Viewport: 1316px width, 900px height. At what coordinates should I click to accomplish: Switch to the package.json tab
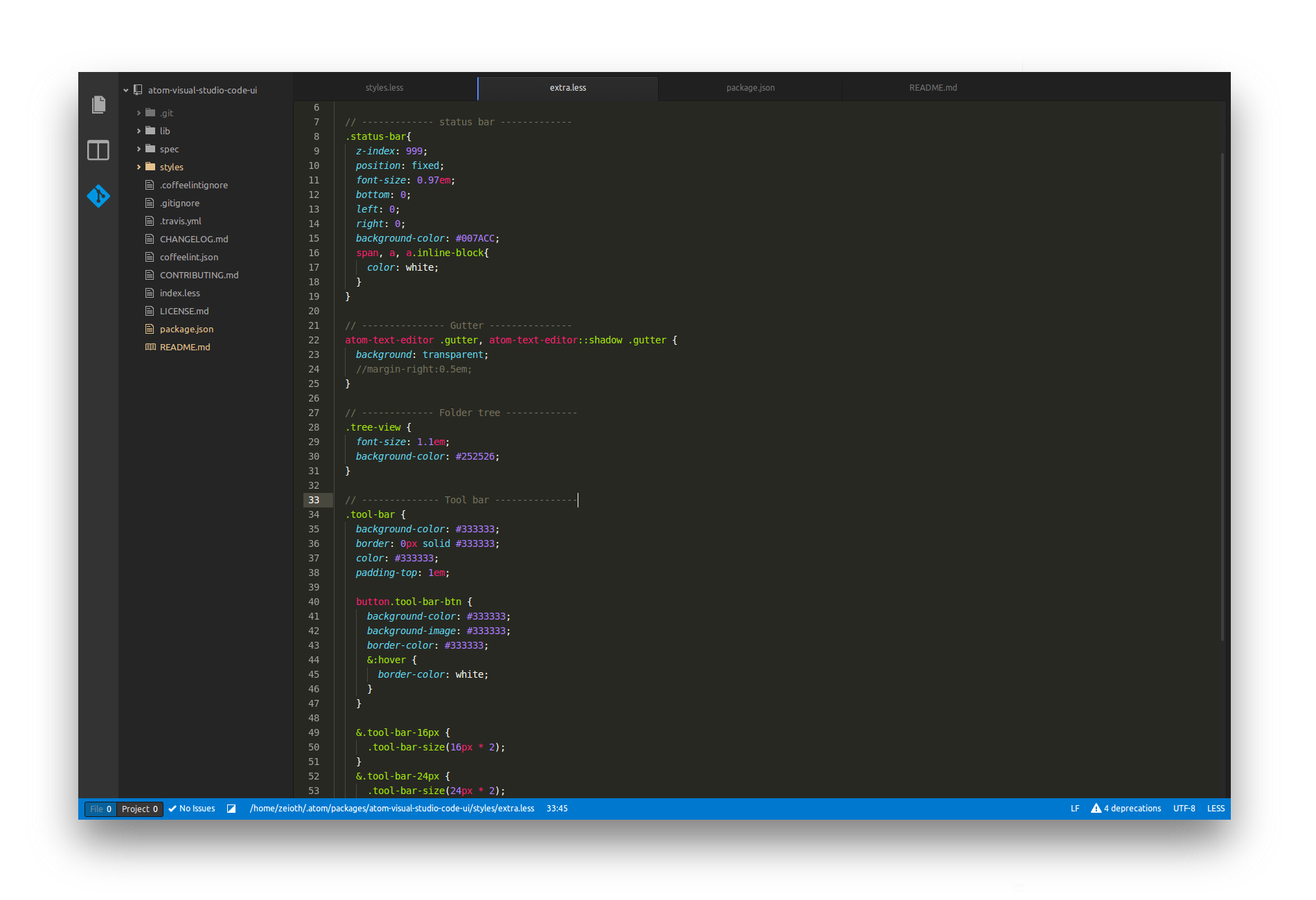coord(750,88)
